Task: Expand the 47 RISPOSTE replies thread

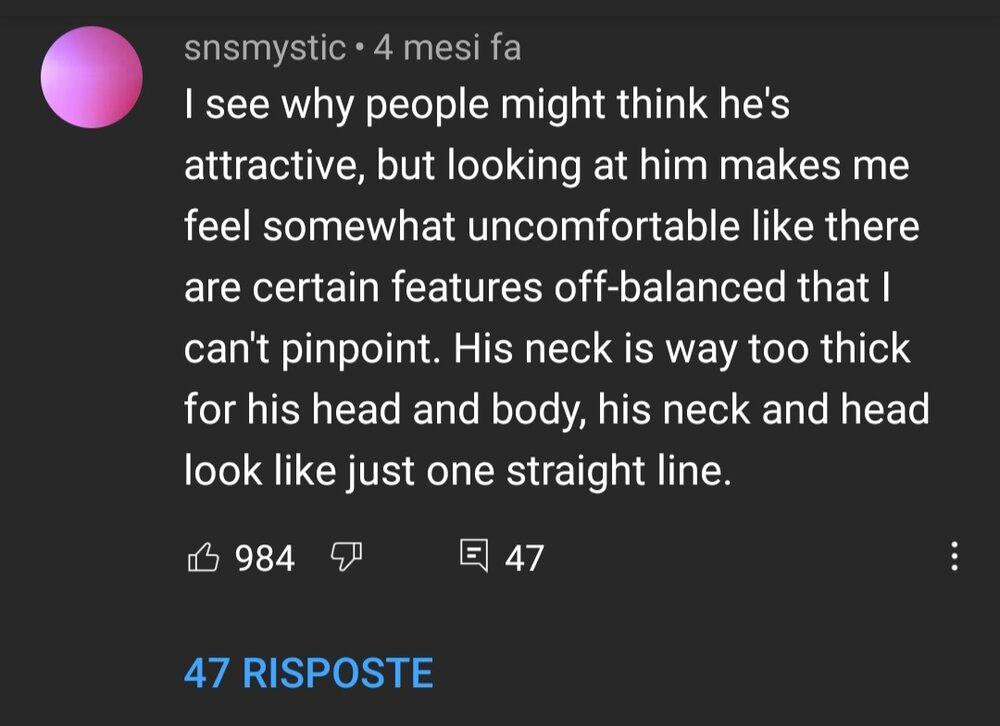Action: click(308, 673)
